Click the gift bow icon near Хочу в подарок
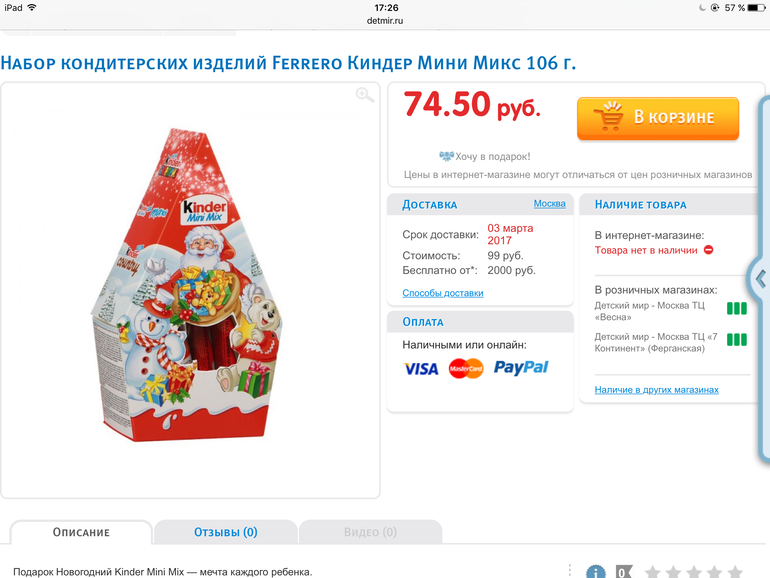 [446, 156]
